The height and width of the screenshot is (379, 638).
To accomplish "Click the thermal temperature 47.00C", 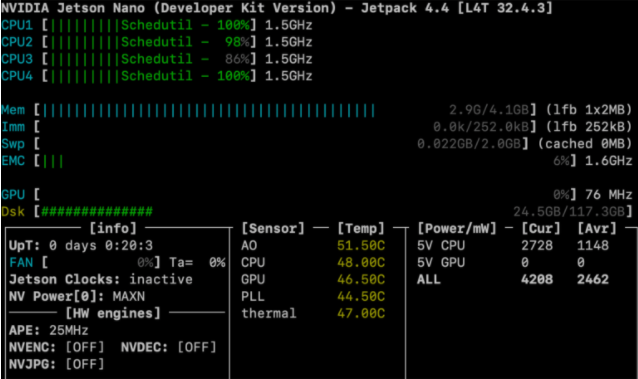I will point(361,313).
